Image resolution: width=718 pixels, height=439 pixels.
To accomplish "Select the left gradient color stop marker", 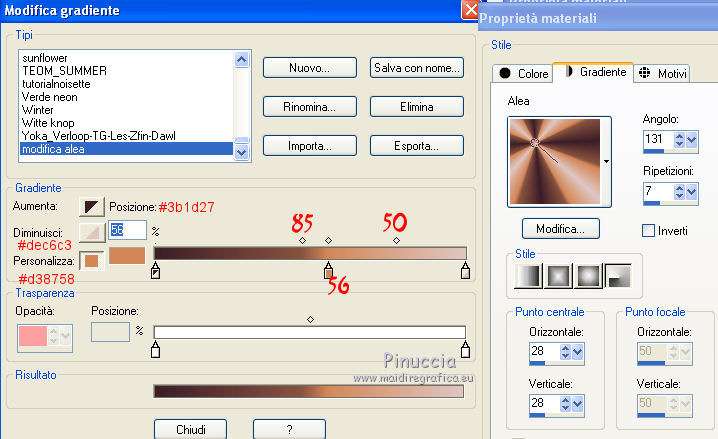I will [156, 271].
